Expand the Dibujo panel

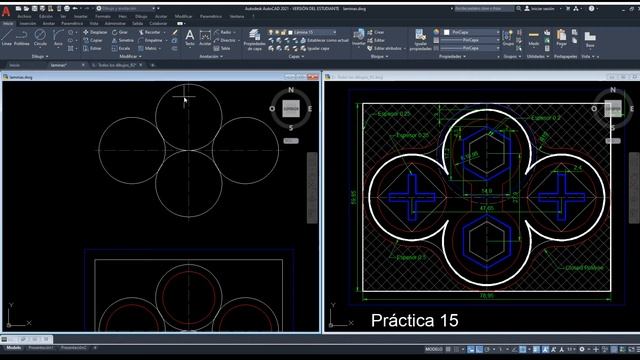click(x=40, y=57)
